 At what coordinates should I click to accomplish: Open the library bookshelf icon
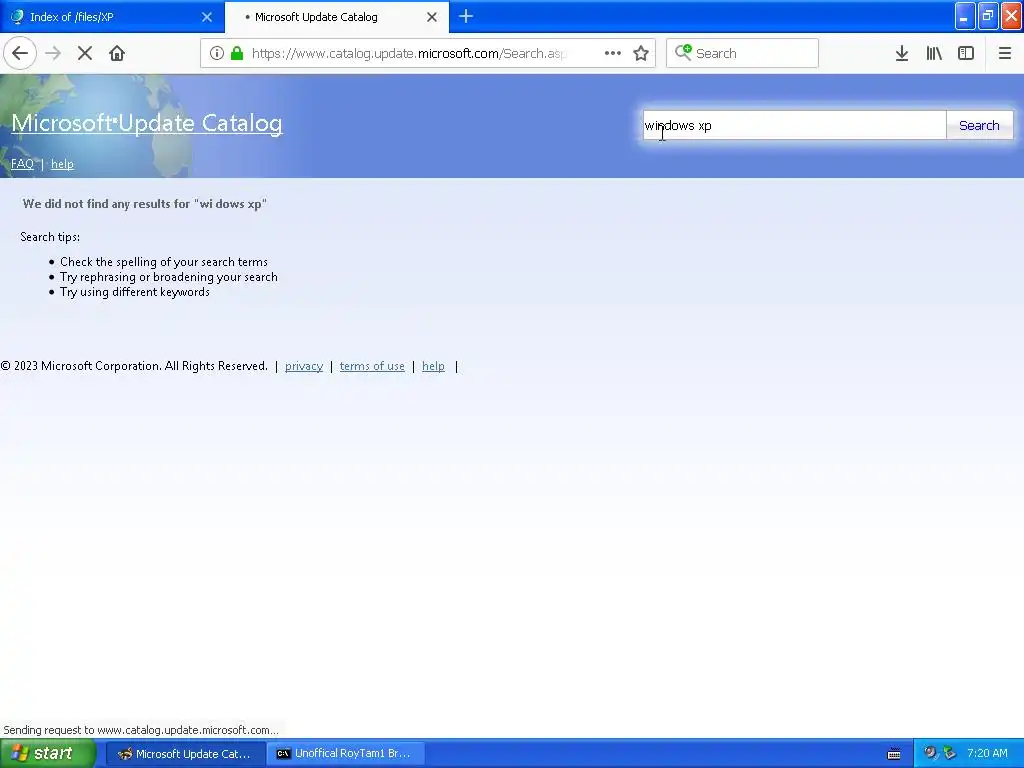[x=934, y=53]
